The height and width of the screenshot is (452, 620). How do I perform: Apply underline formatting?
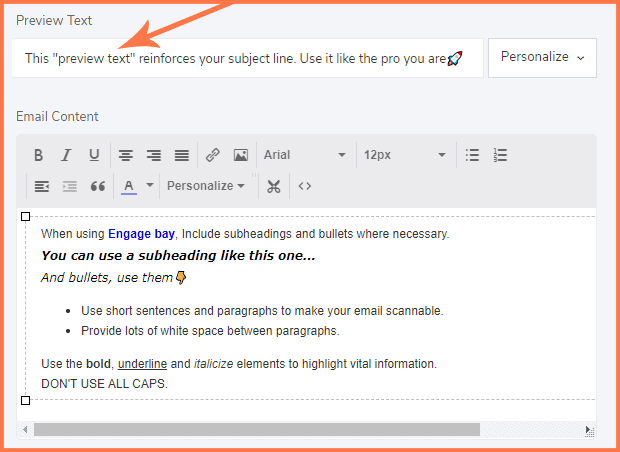tap(94, 155)
